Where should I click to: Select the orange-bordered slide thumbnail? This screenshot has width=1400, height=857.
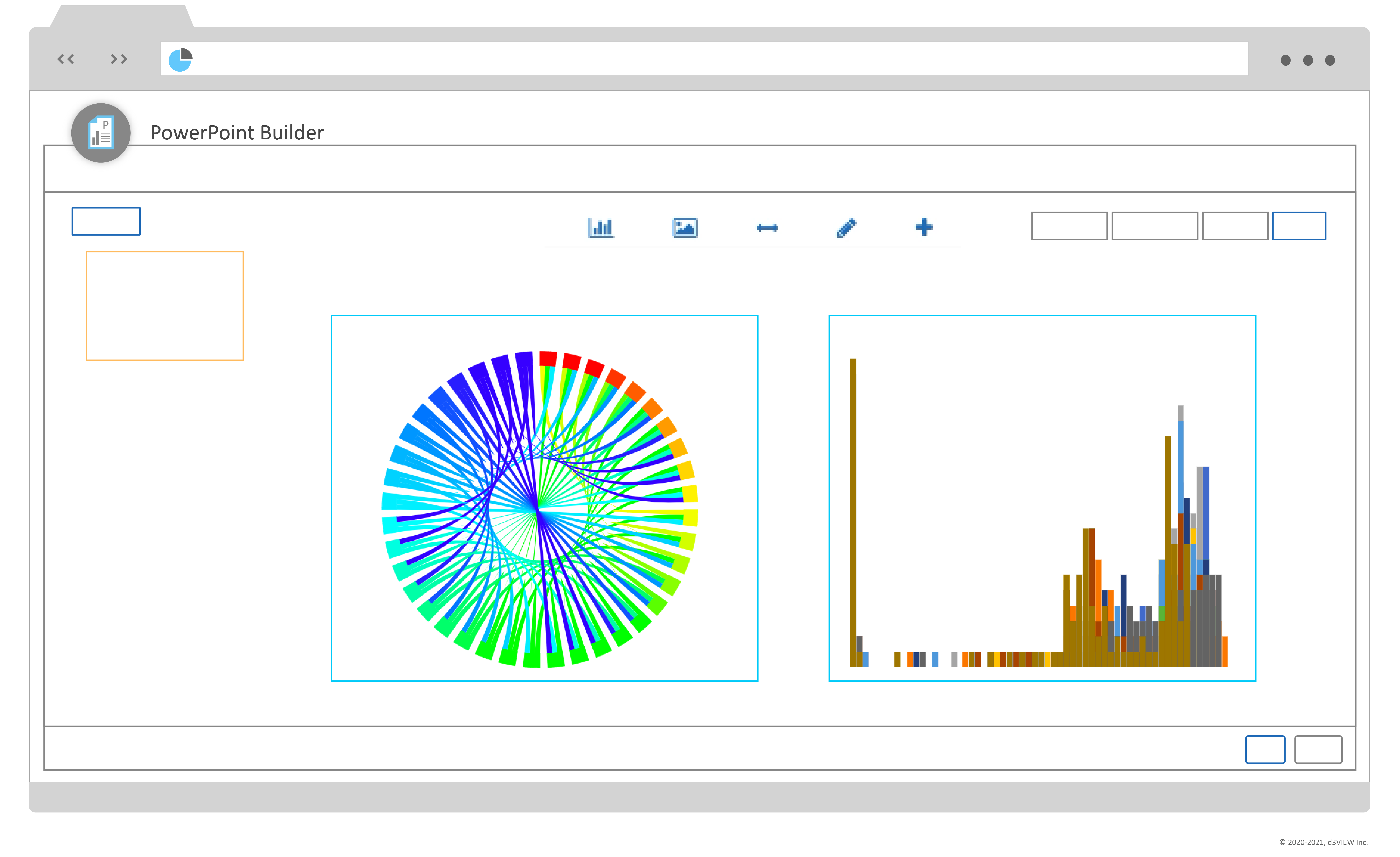[x=165, y=306]
